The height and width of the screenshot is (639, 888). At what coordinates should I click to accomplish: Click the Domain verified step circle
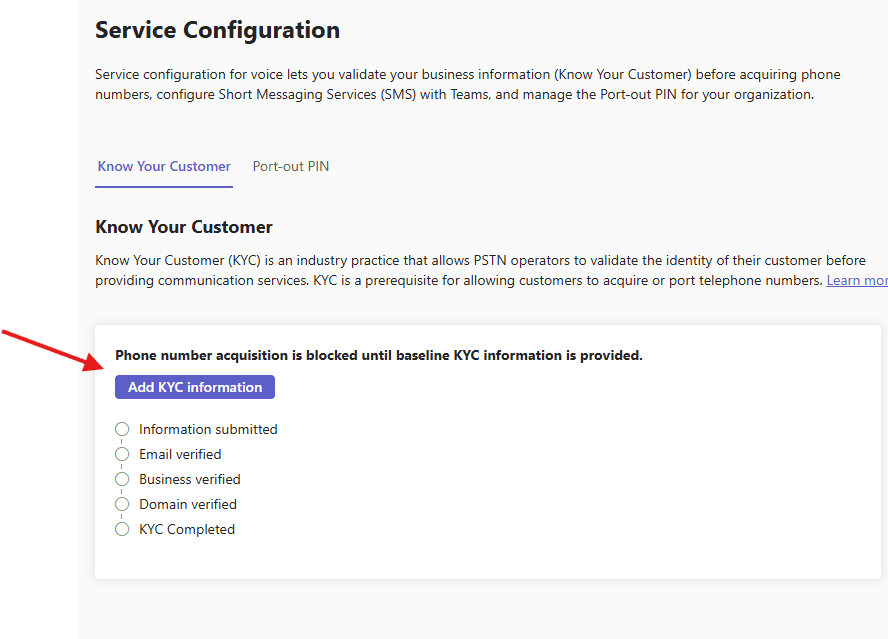tap(122, 504)
